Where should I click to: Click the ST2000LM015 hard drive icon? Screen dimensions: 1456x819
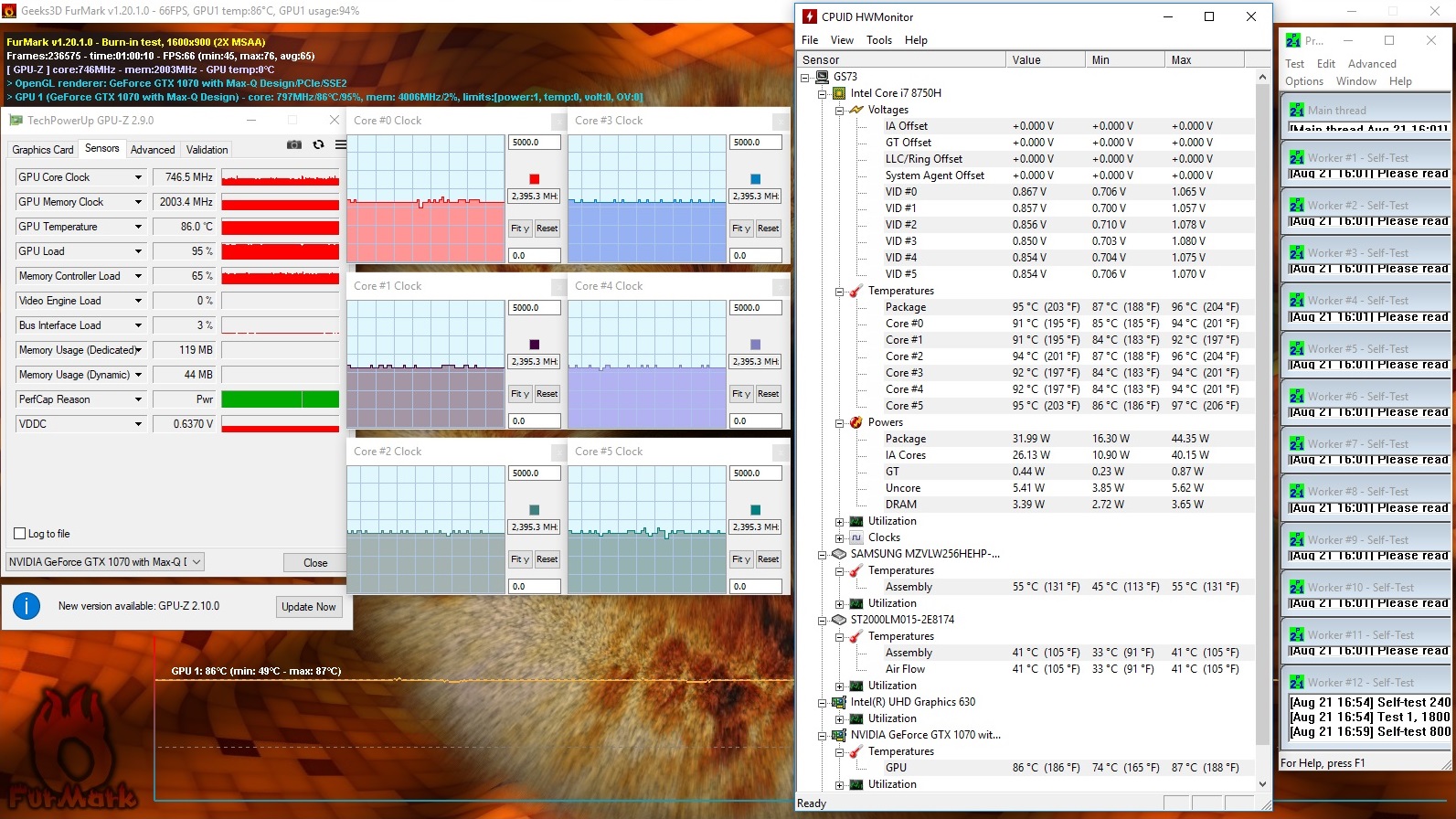point(839,620)
